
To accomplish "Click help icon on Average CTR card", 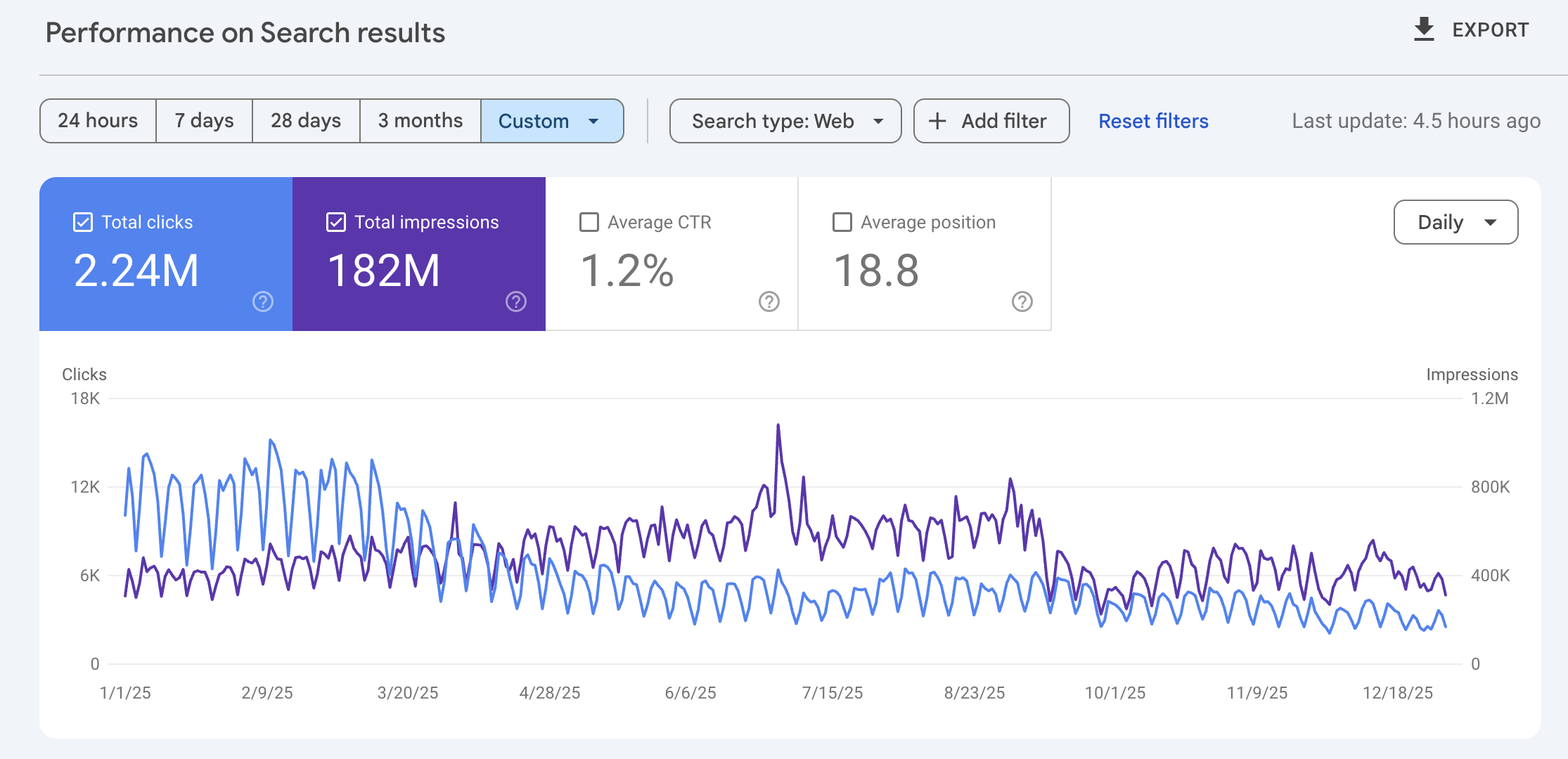I will click(x=769, y=301).
